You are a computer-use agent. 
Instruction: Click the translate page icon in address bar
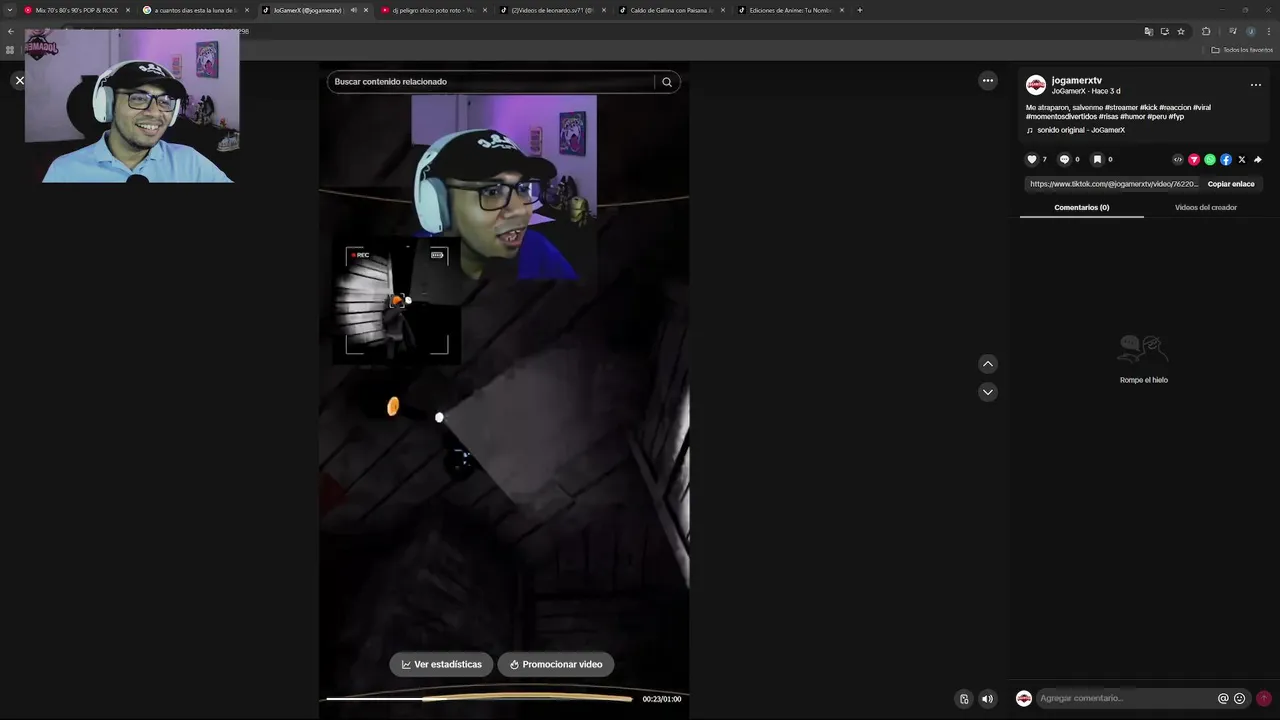[x=1148, y=31]
